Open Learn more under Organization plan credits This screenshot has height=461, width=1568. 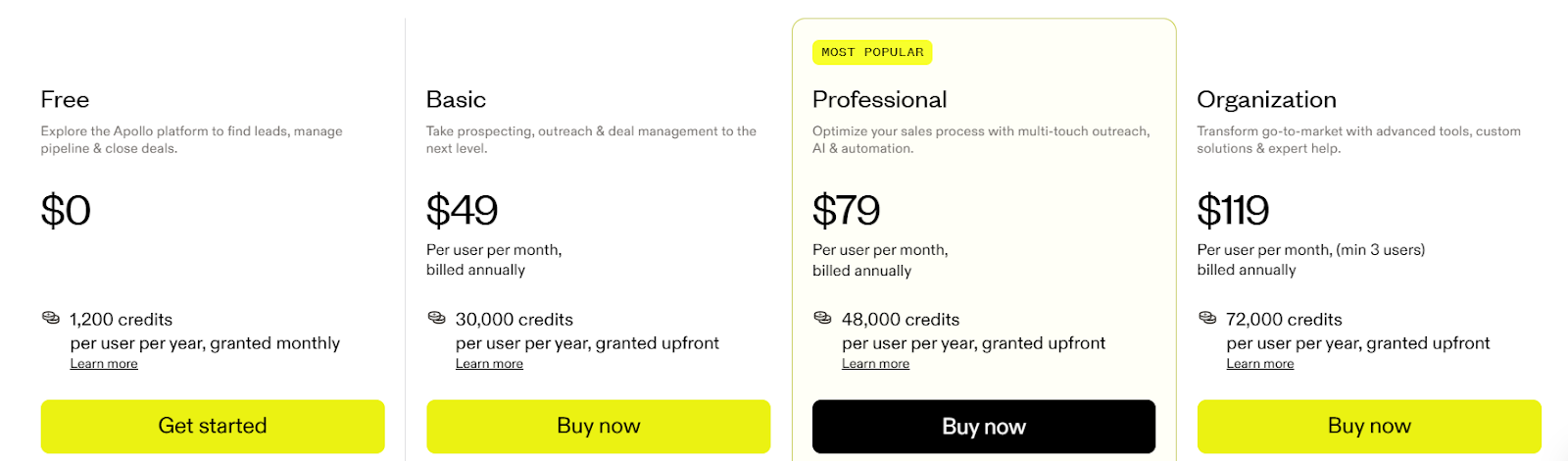1260,364
